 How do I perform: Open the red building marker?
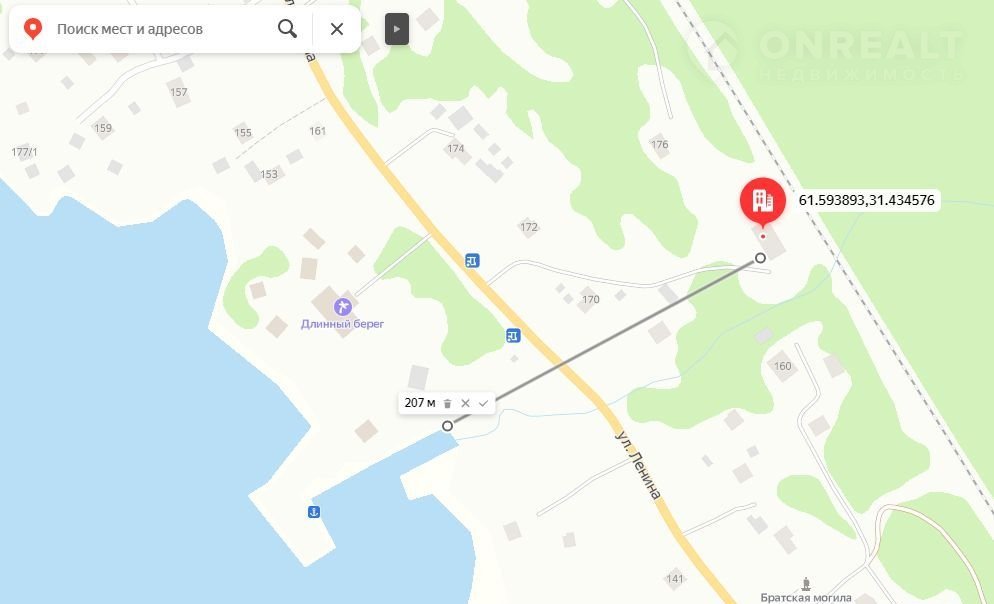pos(763,202)
